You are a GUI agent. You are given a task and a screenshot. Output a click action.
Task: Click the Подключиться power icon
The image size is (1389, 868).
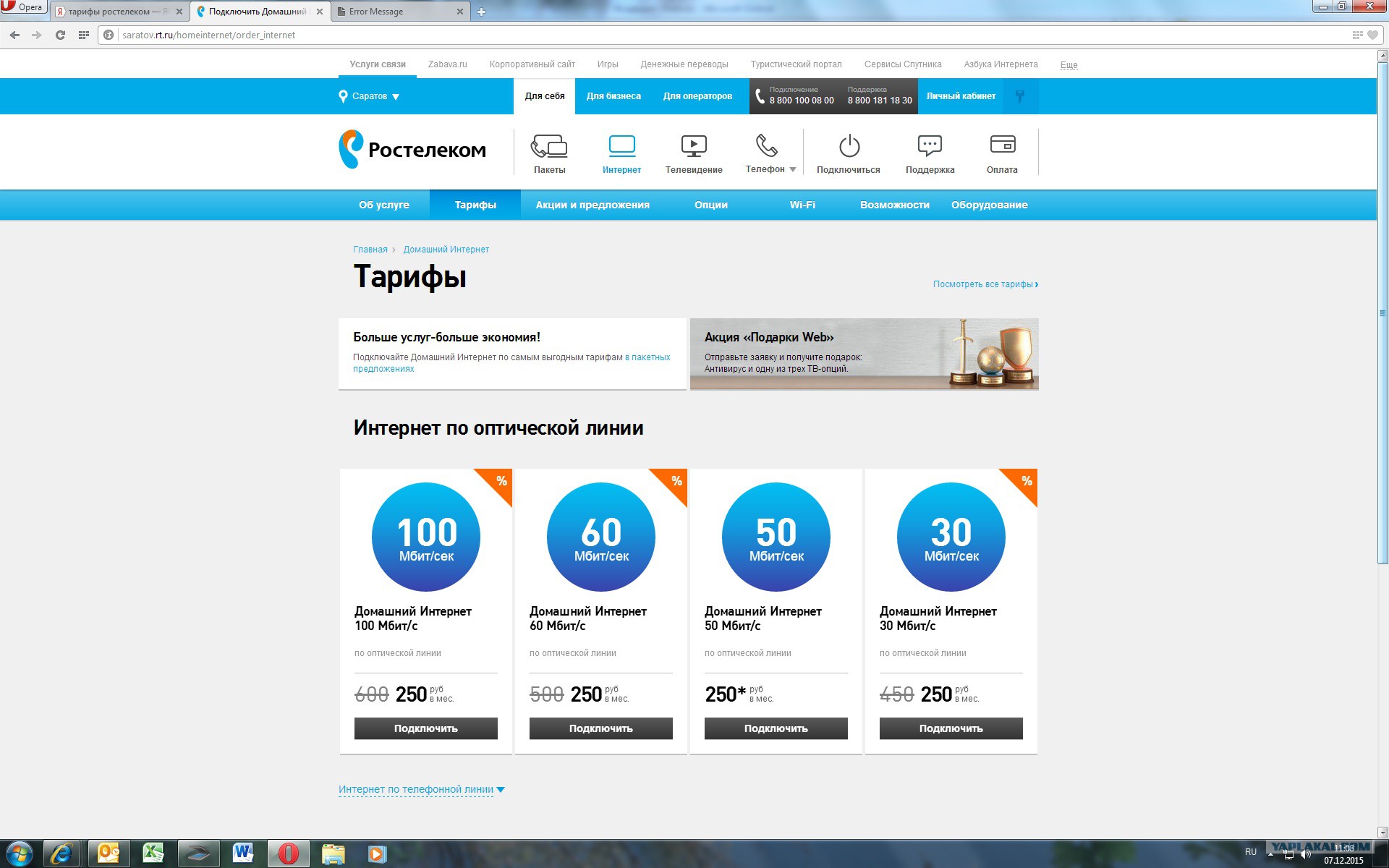[849, 146]
